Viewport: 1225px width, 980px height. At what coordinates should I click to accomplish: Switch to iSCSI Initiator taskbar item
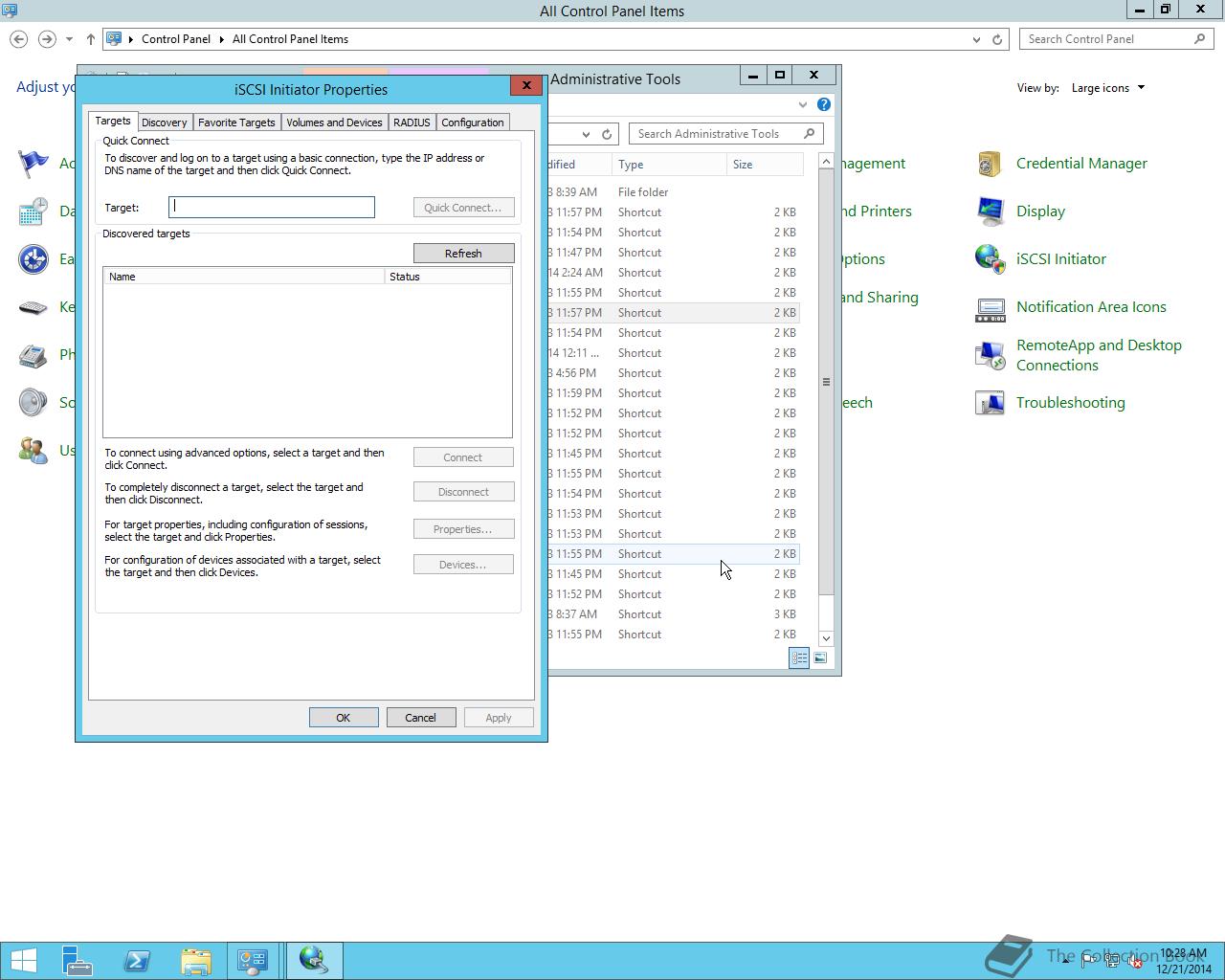coord(314,960)
